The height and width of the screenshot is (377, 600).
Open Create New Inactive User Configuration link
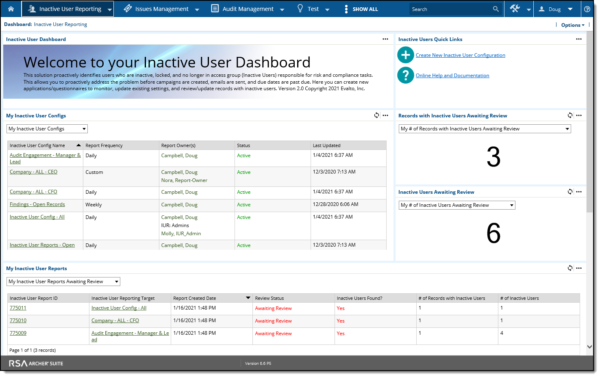(x=460, y=55)
